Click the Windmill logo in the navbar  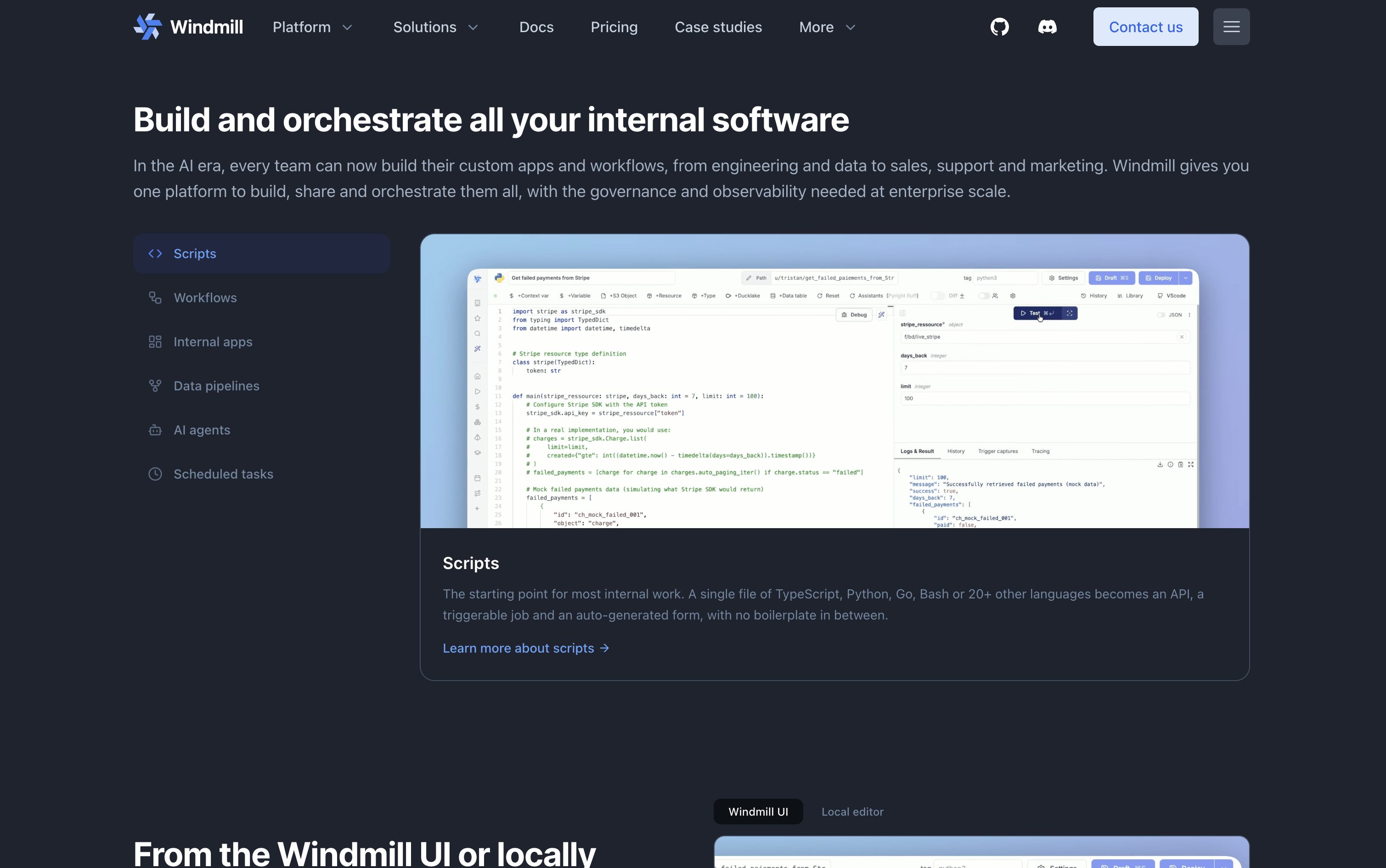(188, 27)
